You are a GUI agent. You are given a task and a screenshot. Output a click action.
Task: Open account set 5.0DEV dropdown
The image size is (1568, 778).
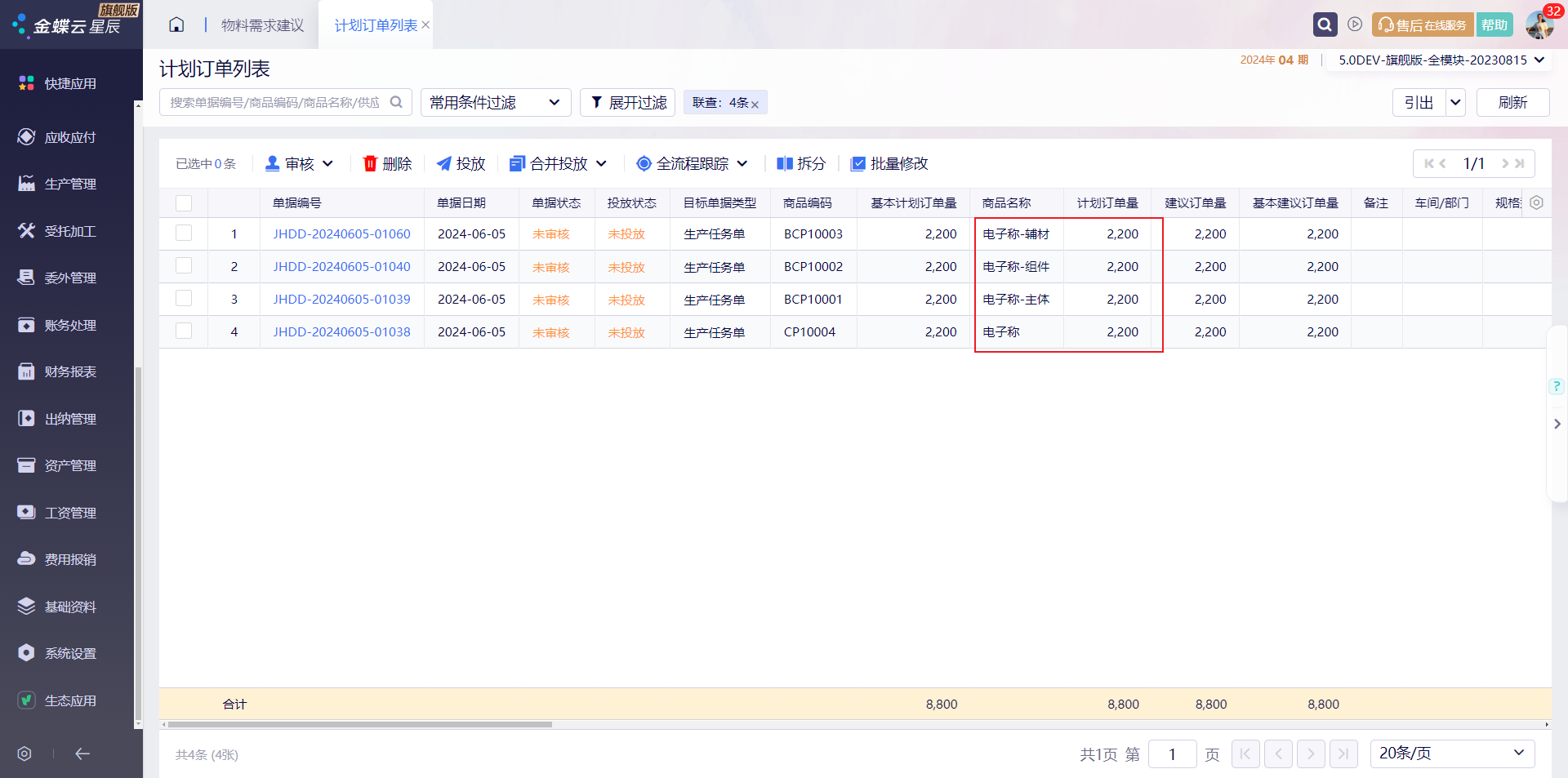[1441, 60]
